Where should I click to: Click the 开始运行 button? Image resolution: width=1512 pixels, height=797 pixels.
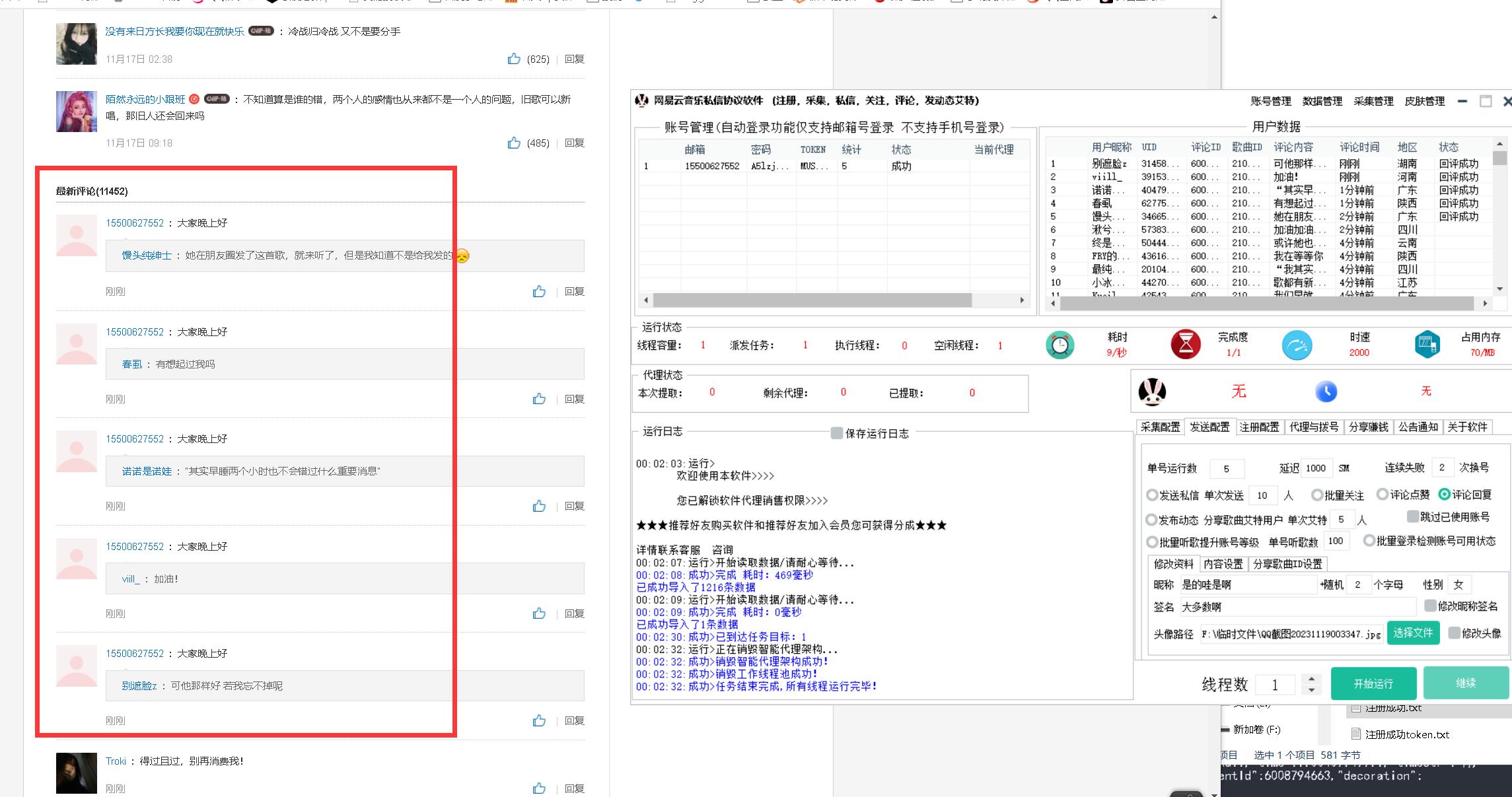(1373, 683)
